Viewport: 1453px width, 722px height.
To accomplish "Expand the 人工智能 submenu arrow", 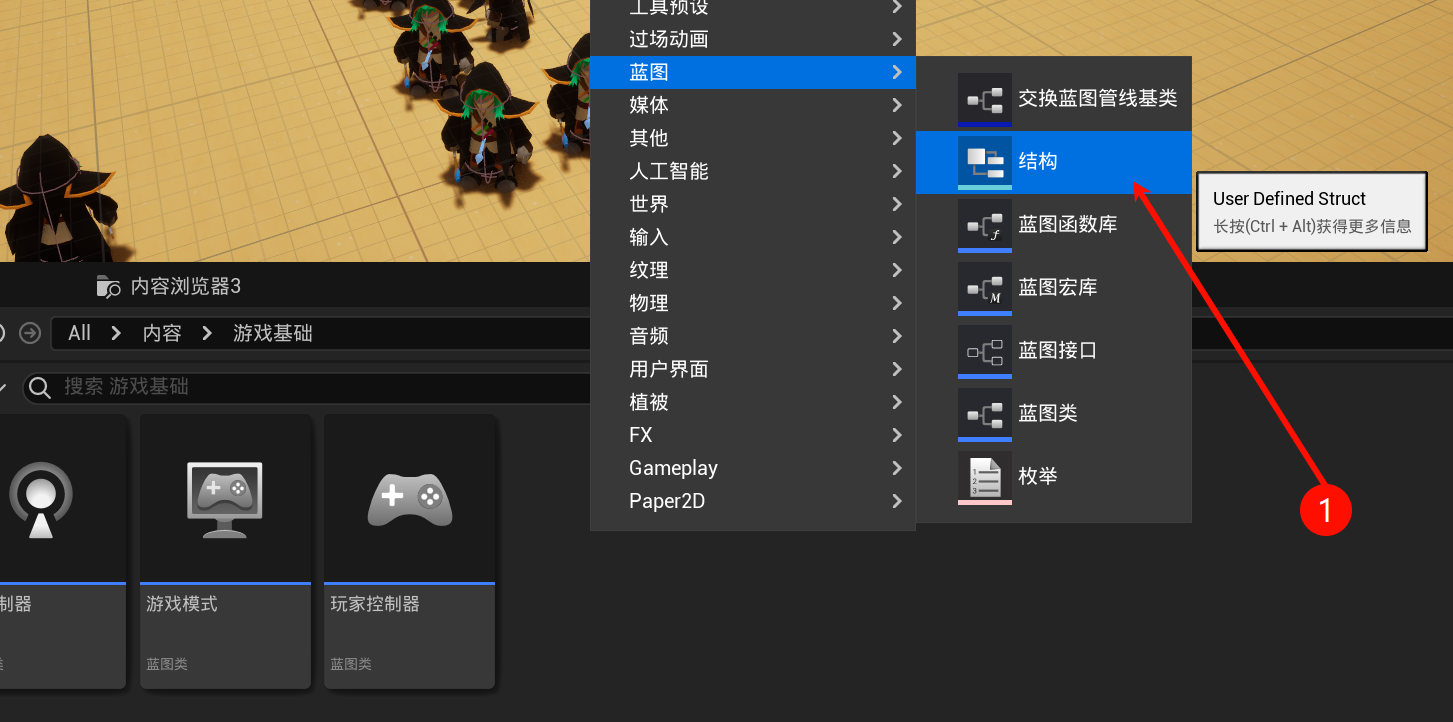I will [896, 172].
